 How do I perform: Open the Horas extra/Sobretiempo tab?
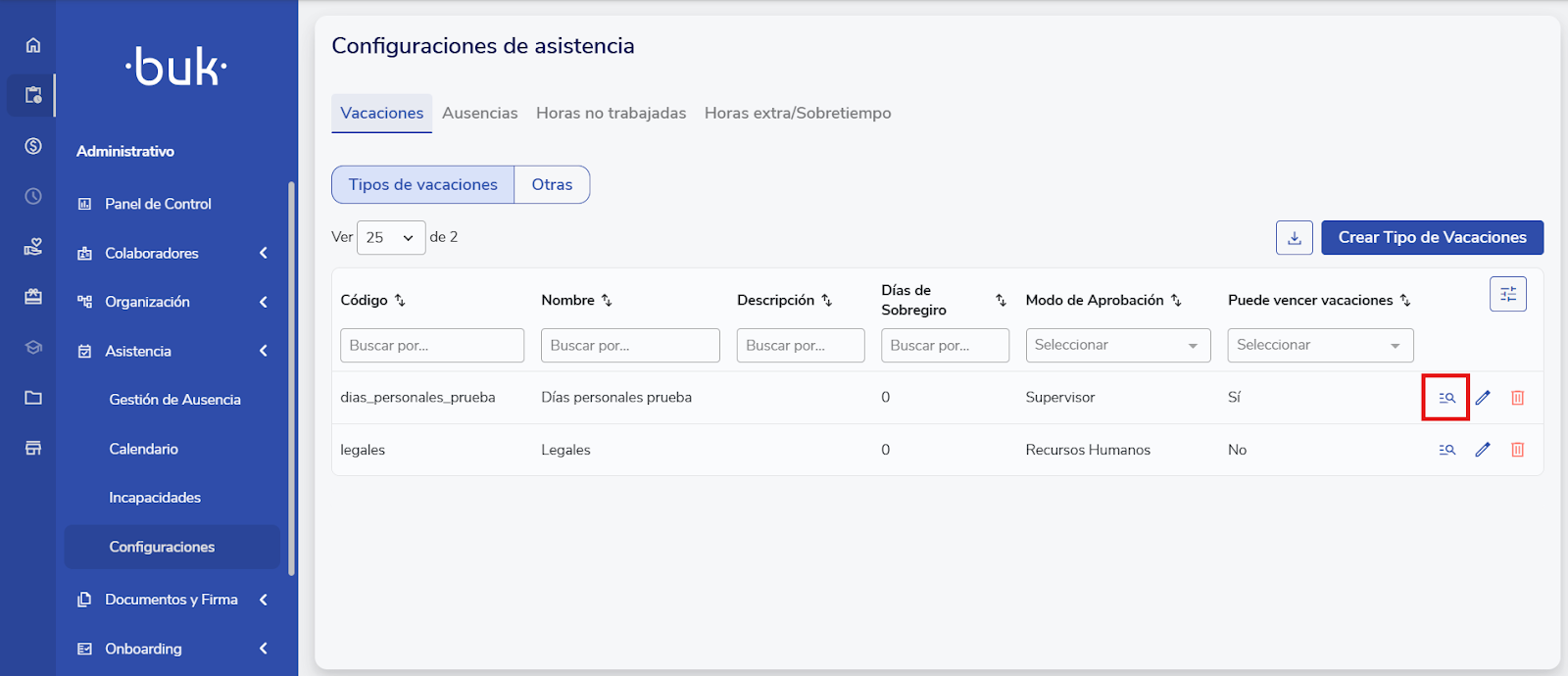coord(798,113)
